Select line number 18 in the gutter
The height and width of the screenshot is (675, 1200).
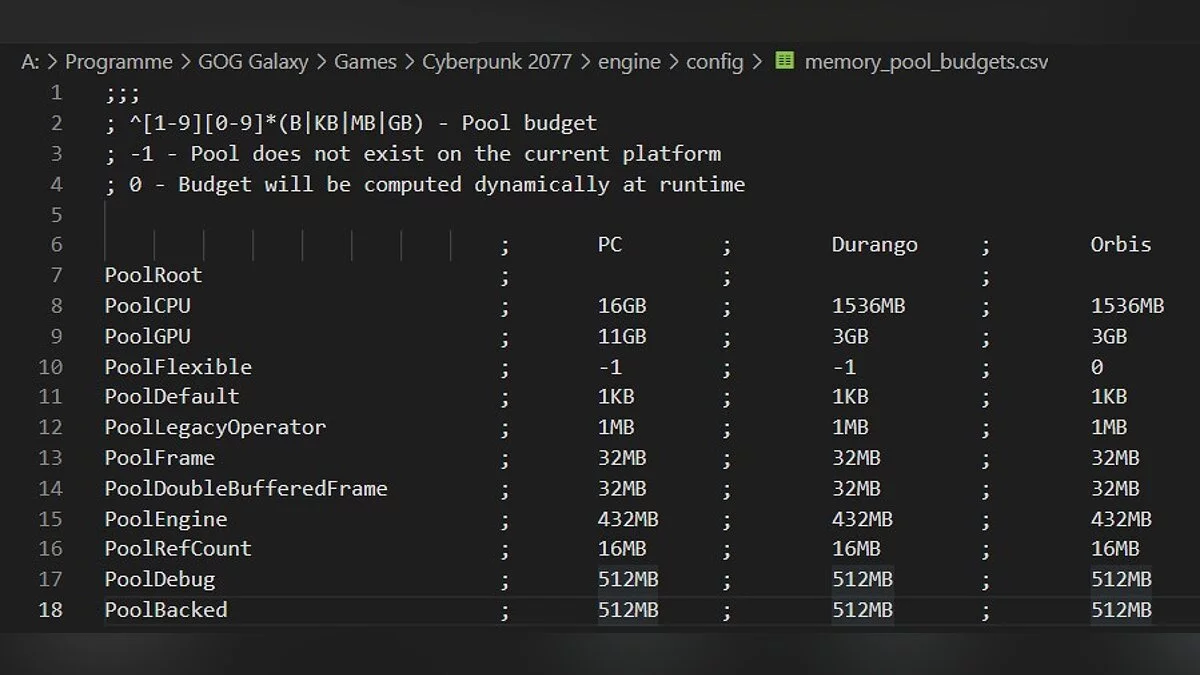click(x=50, y=609)
